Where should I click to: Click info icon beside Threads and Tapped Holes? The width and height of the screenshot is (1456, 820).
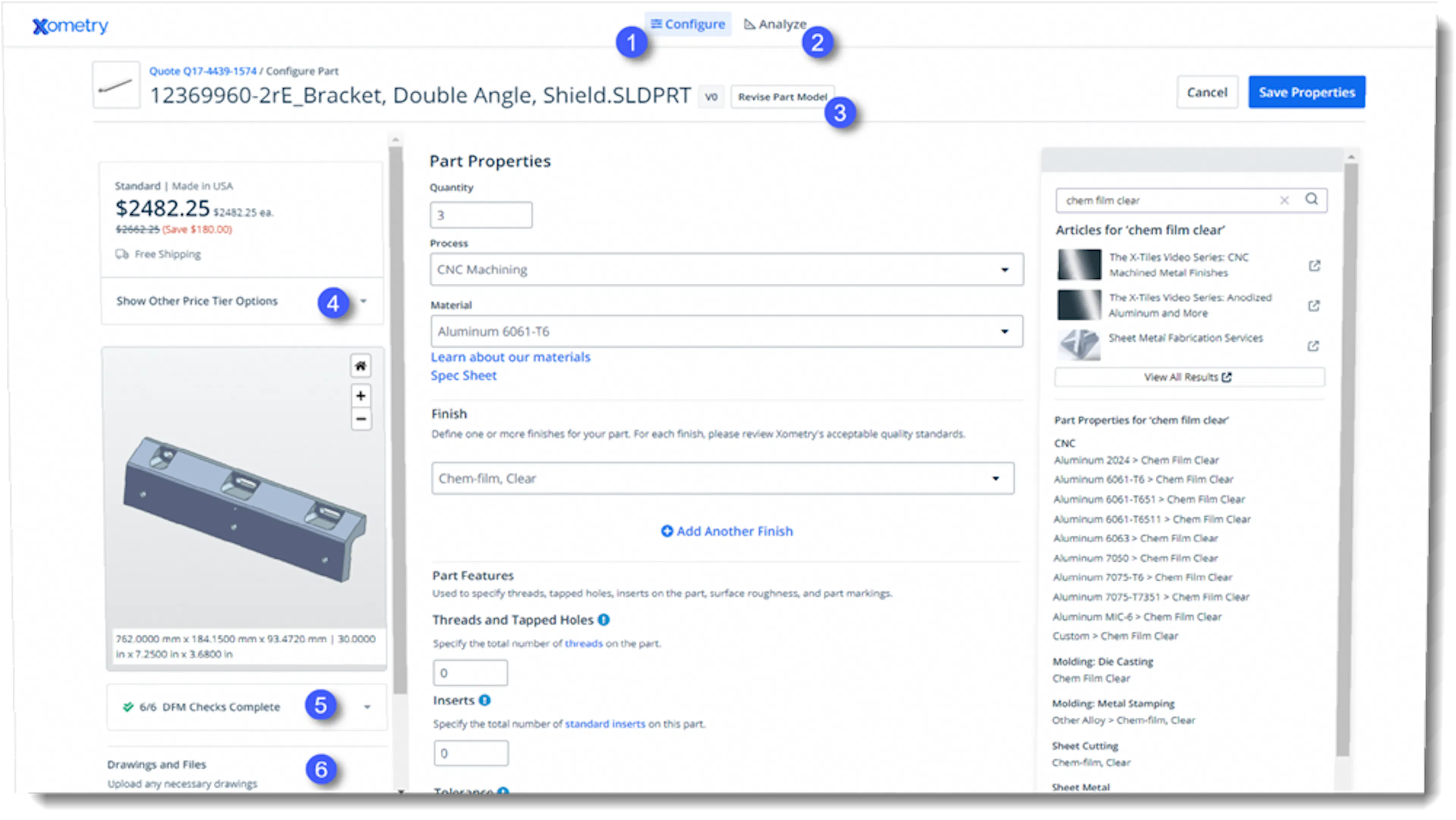pos(604,620)
